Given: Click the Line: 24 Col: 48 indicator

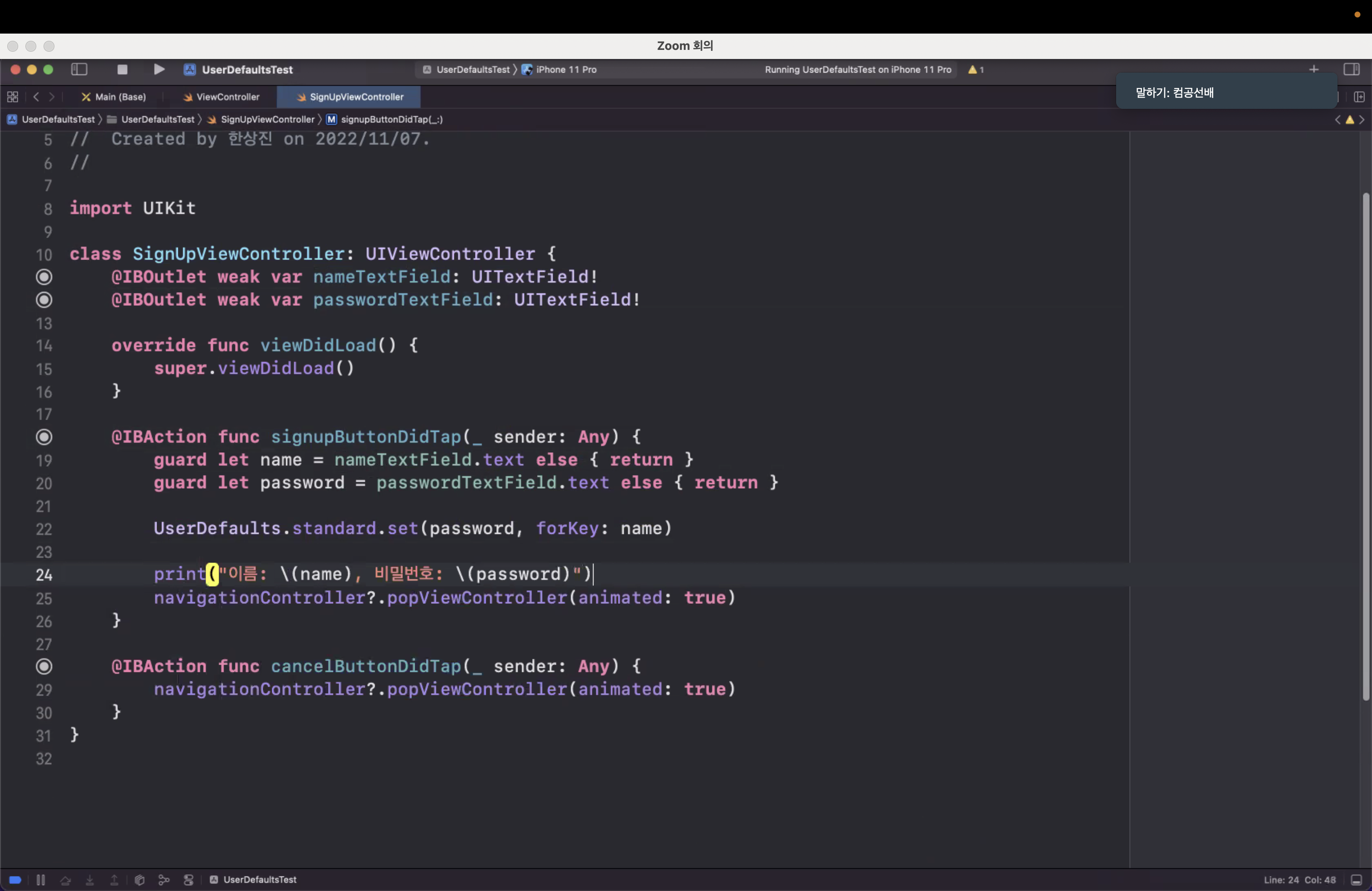Looking at the screenshot, I should [1299, 880].
